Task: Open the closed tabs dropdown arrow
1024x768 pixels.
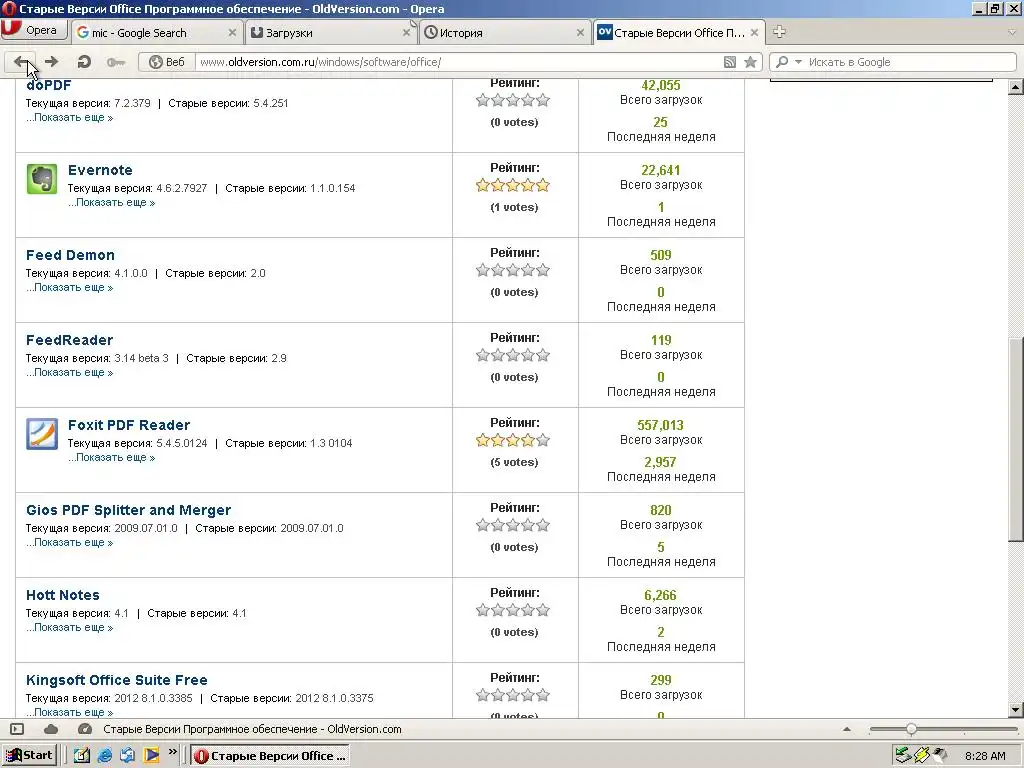Action: 1012,32
